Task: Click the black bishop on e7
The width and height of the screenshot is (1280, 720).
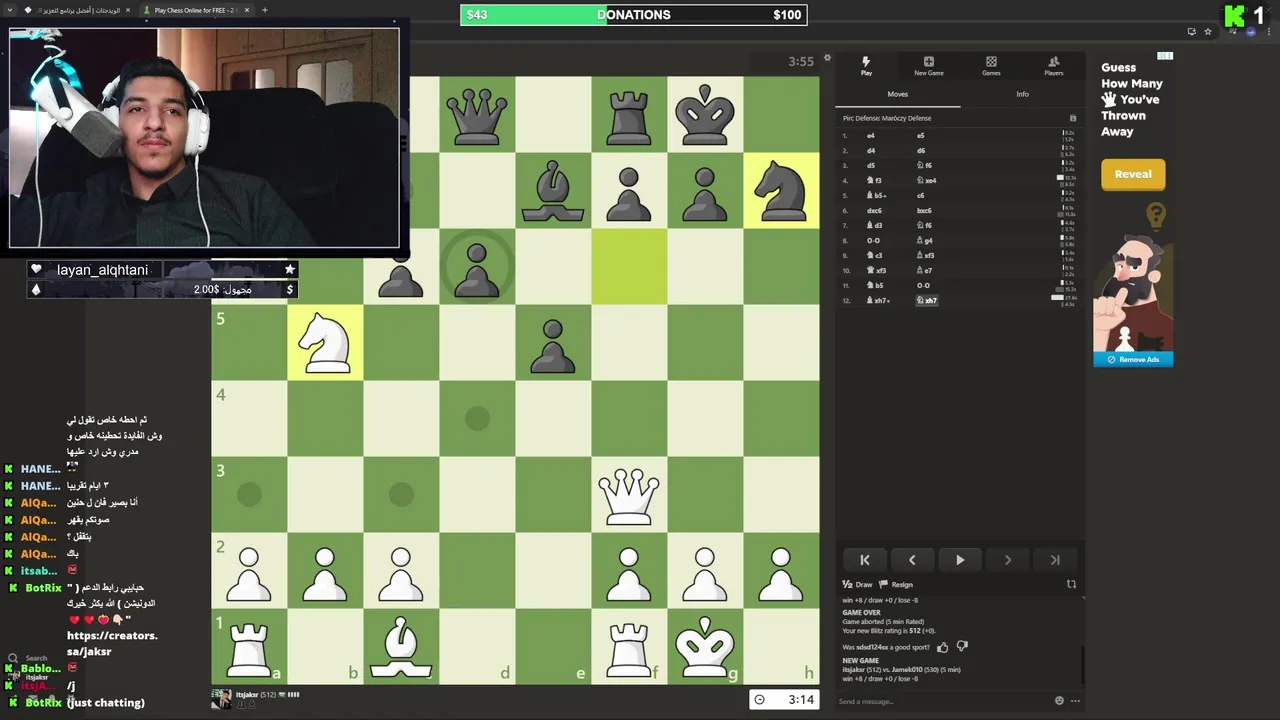Action: click(553, 190)
